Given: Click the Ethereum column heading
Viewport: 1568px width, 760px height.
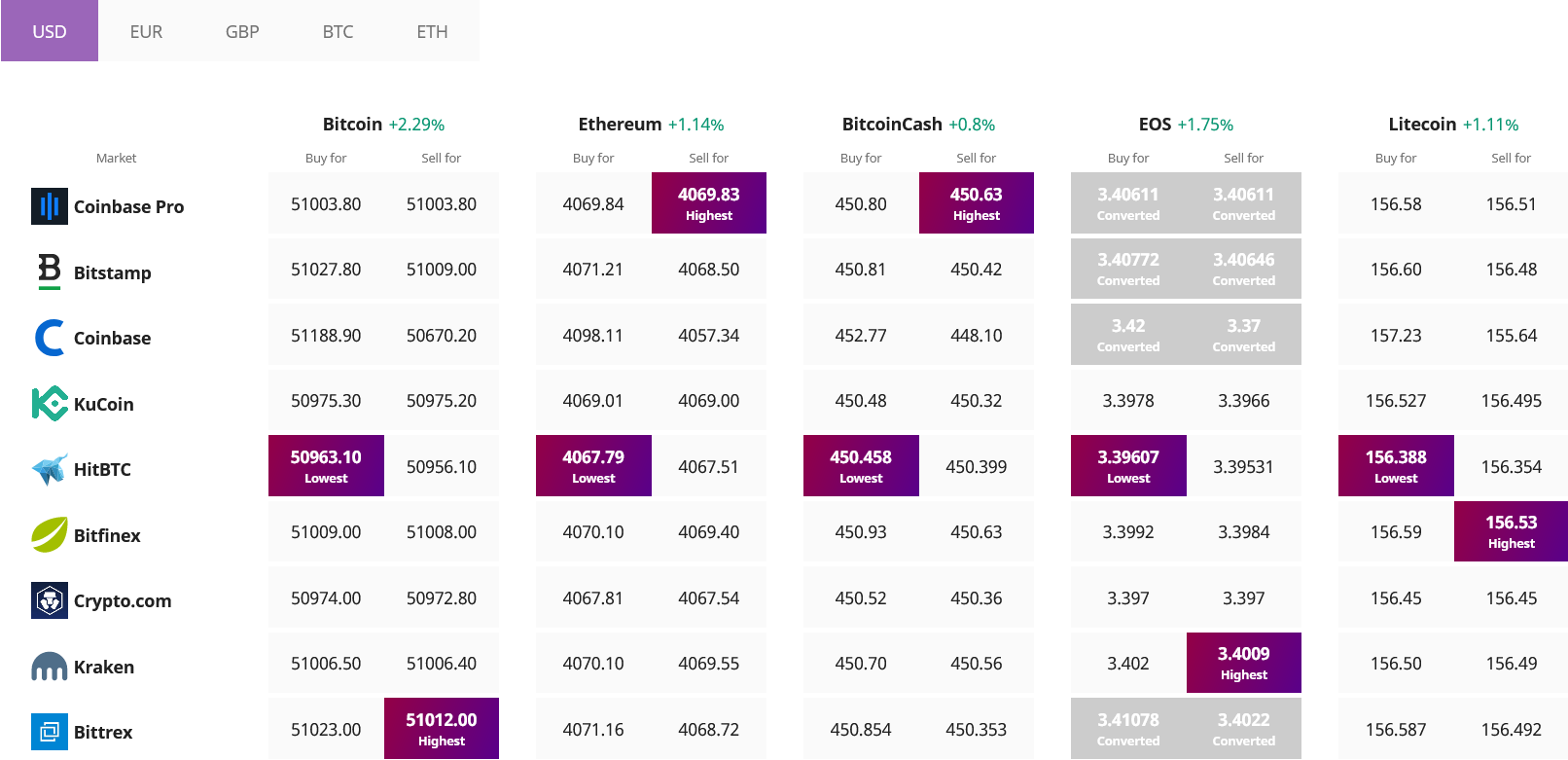Looking at the screenshot, I should coord(620,124).
